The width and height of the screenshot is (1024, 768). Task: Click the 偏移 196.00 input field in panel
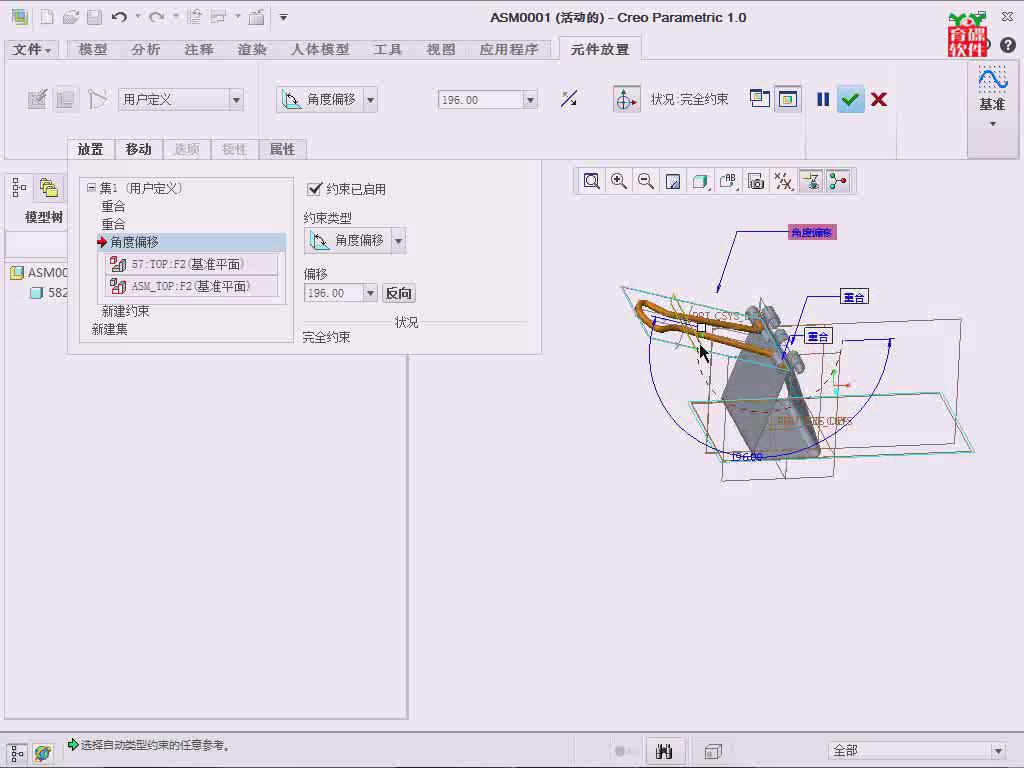tap(334, 293)
